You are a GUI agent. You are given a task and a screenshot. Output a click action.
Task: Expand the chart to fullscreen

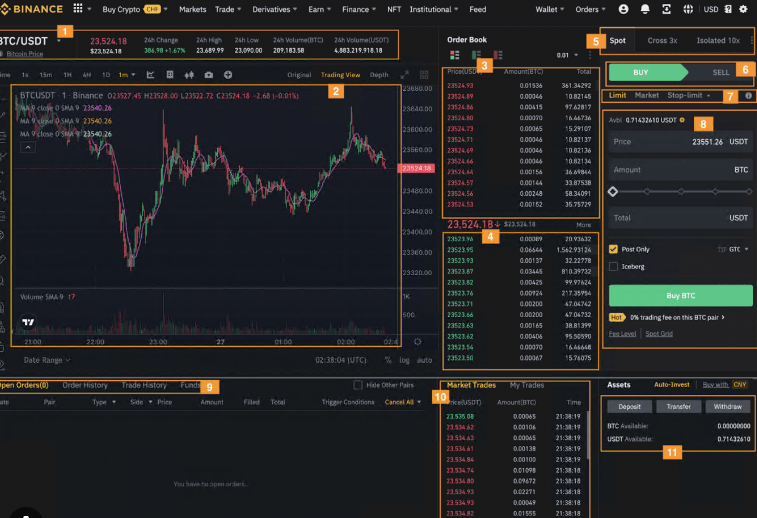pos(404,75)
